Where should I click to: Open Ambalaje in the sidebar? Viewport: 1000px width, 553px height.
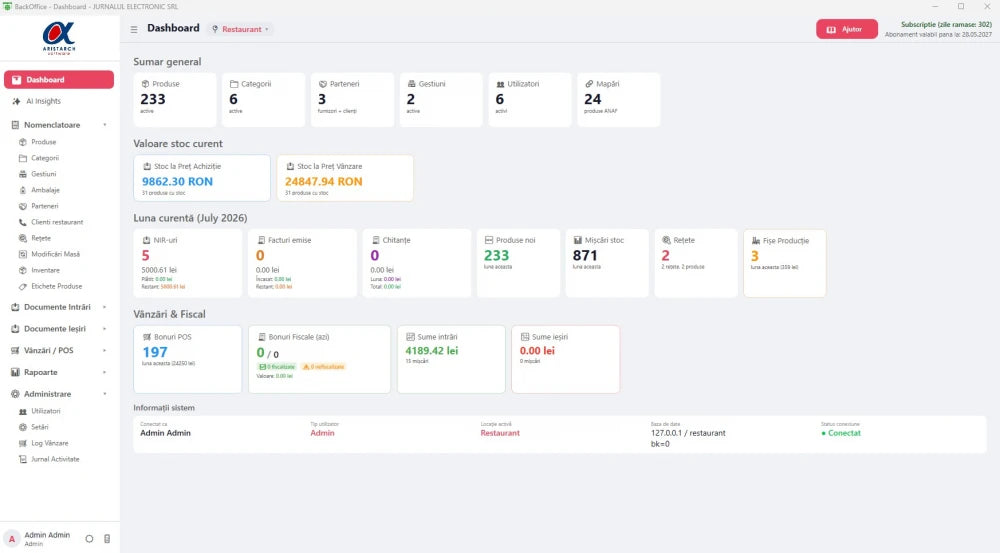45,190
